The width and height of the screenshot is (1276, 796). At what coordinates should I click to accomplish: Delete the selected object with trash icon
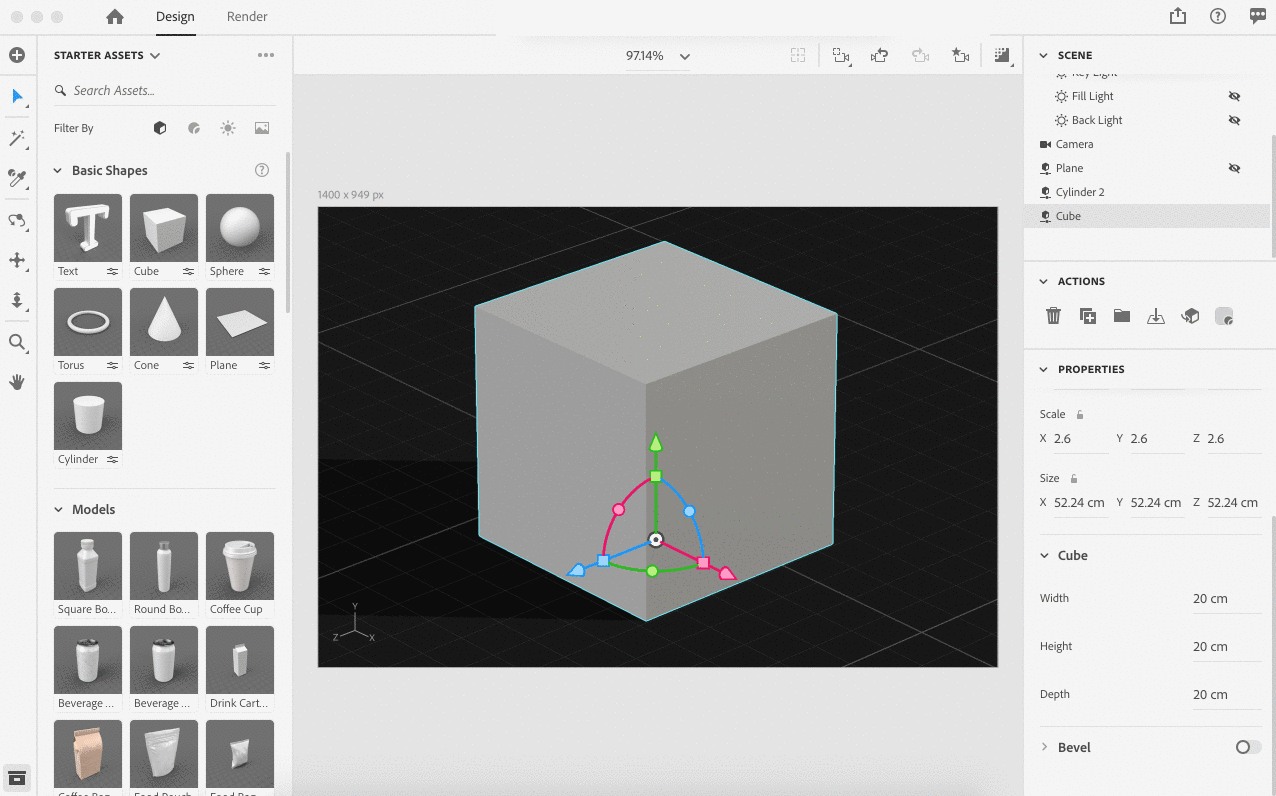1053,316
